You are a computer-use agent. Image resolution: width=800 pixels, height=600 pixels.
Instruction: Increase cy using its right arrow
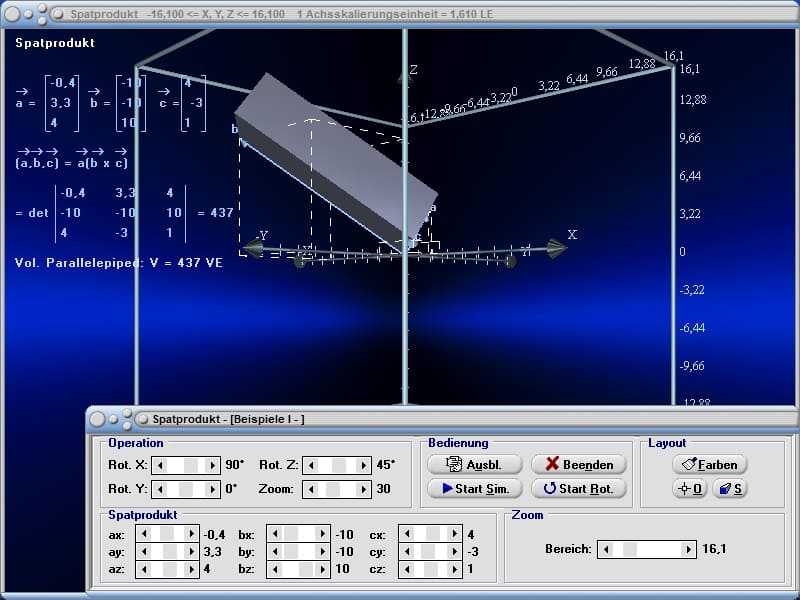[454, 552]
